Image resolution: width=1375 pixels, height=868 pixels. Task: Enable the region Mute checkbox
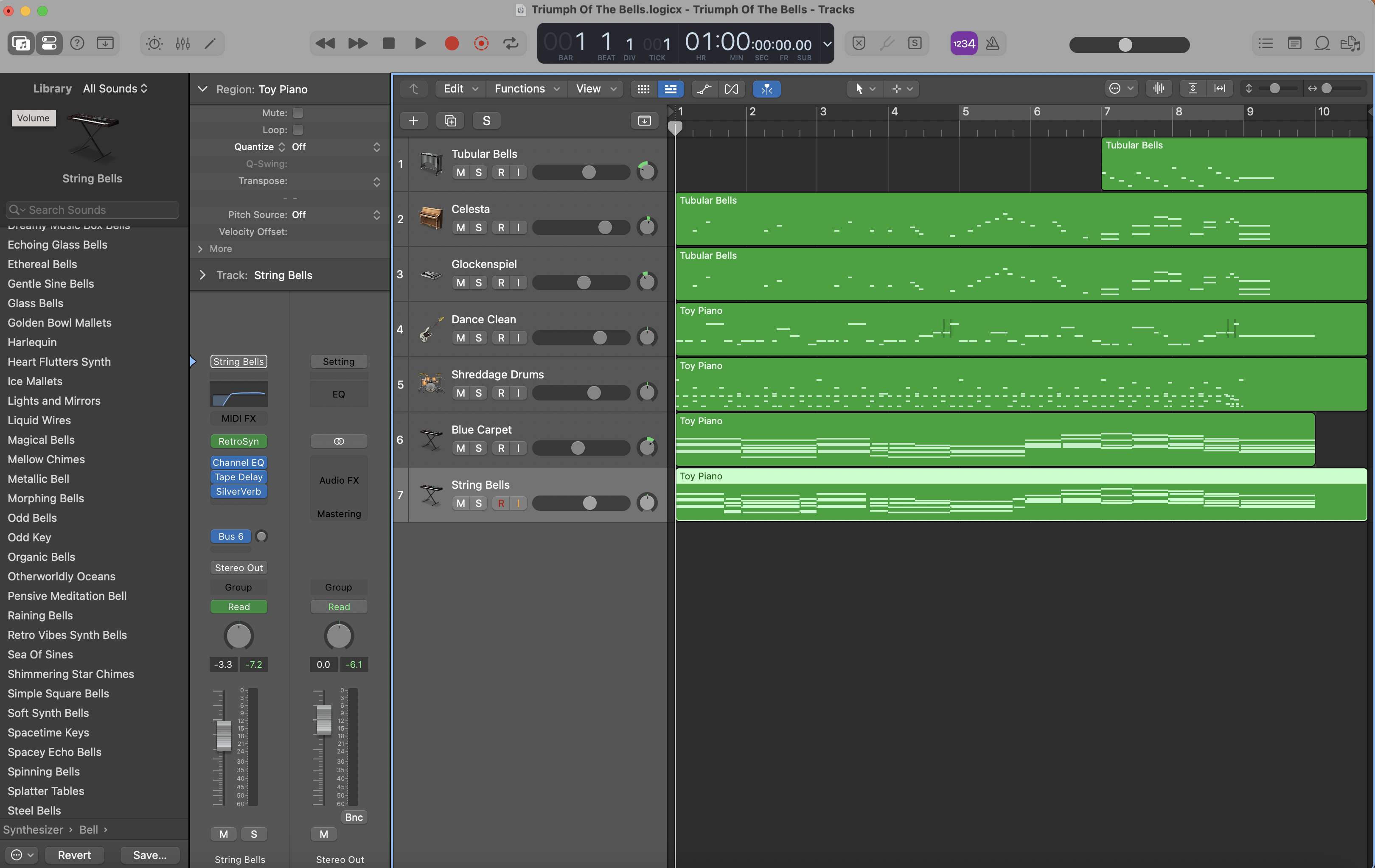298,113
